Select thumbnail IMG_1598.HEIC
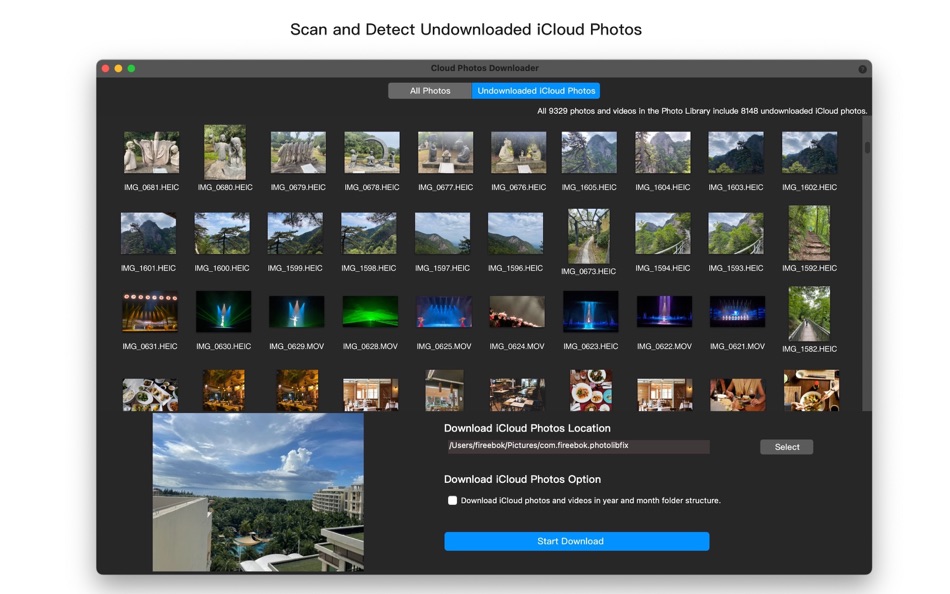 [368, 233]
